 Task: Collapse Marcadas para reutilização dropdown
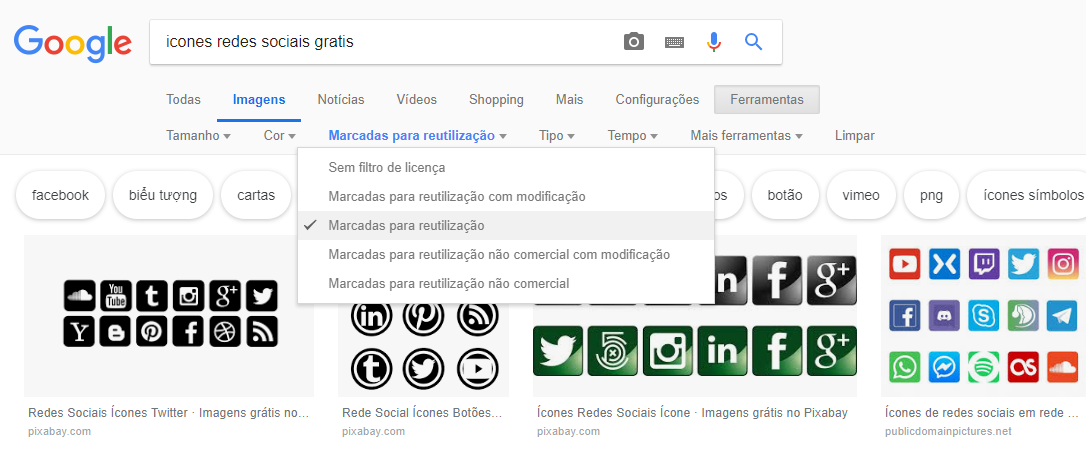click(x=418, y=136)
